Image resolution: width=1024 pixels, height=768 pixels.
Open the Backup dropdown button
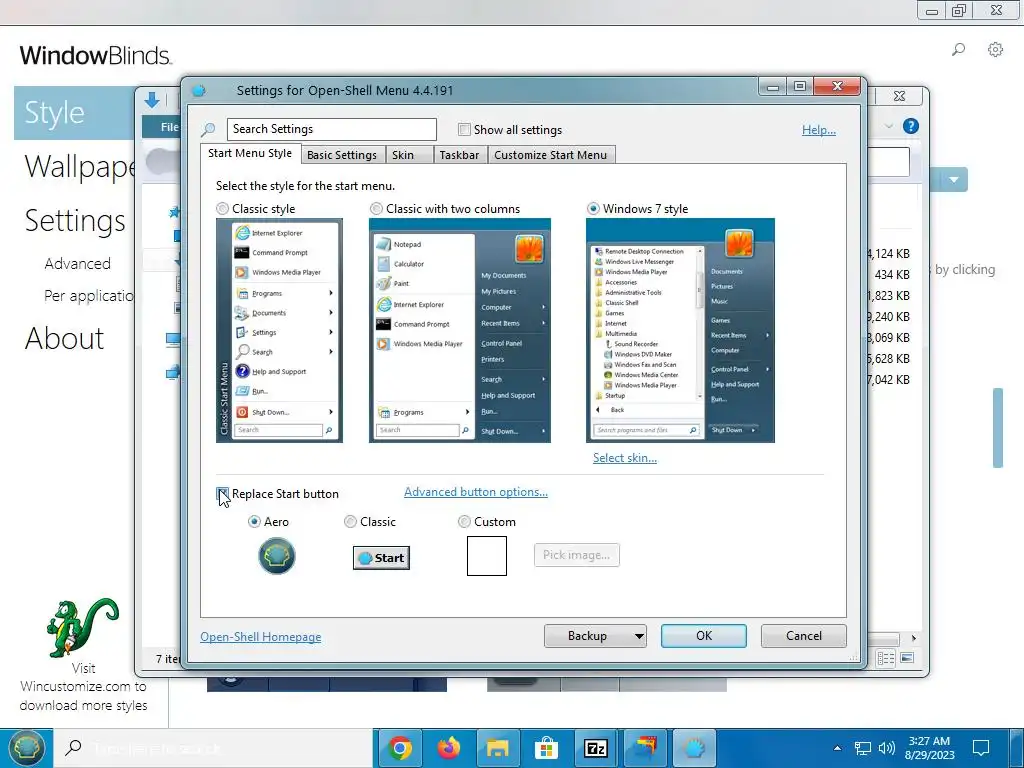tap(595, 635)
